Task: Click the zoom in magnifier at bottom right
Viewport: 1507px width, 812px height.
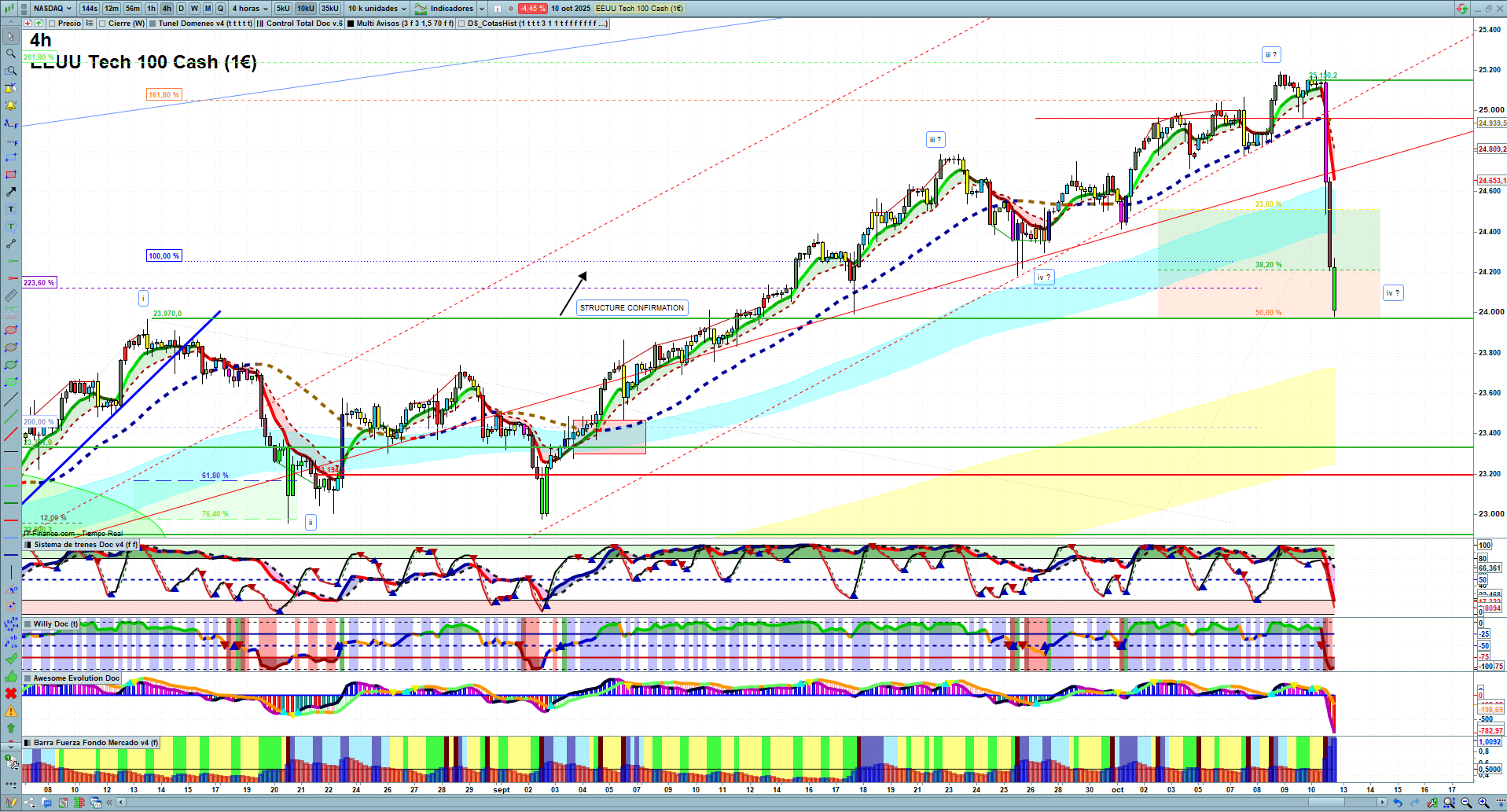Action: (x=1483, y=803)
